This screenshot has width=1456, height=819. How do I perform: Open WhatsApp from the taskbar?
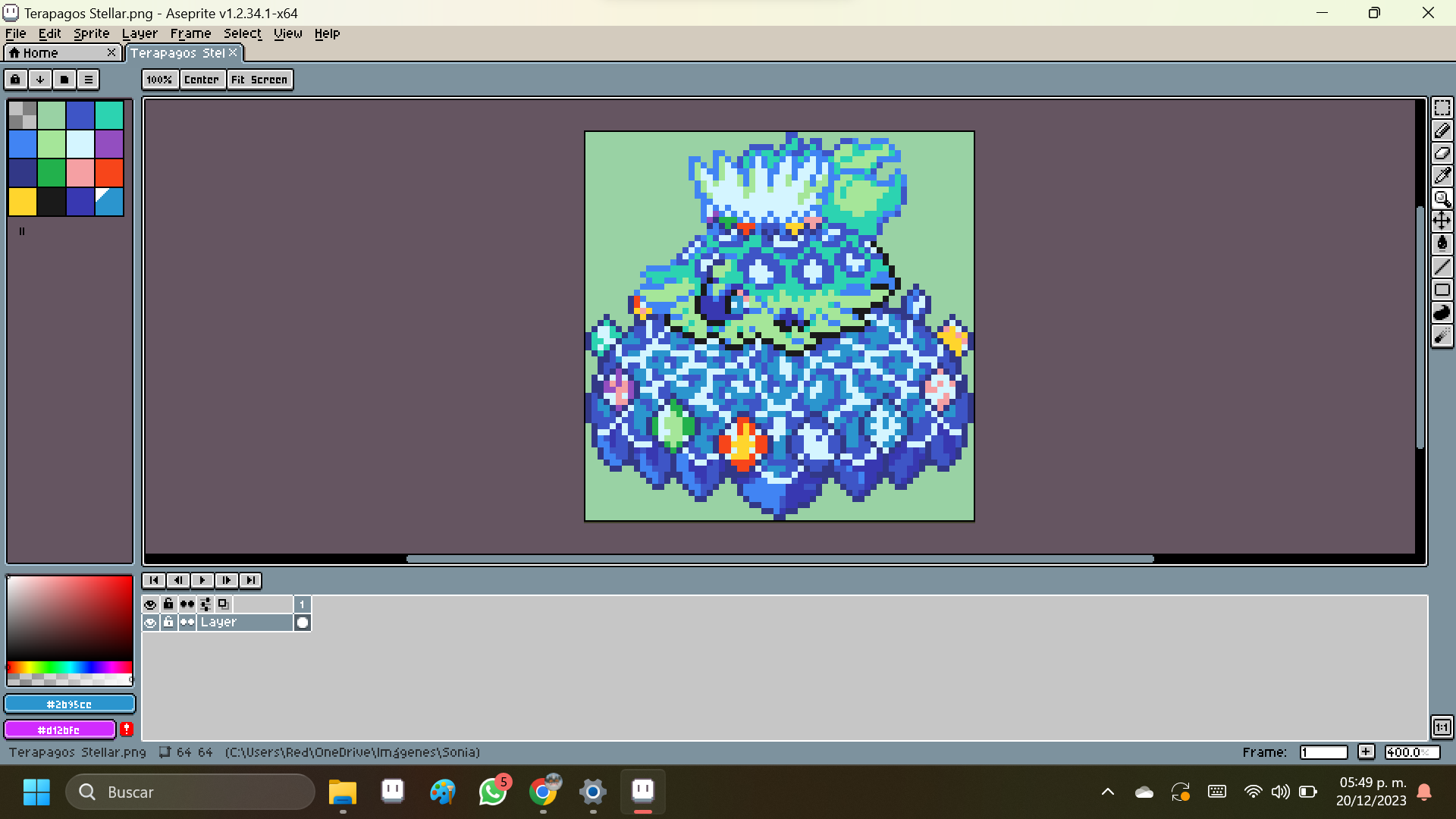pos(493,792)
